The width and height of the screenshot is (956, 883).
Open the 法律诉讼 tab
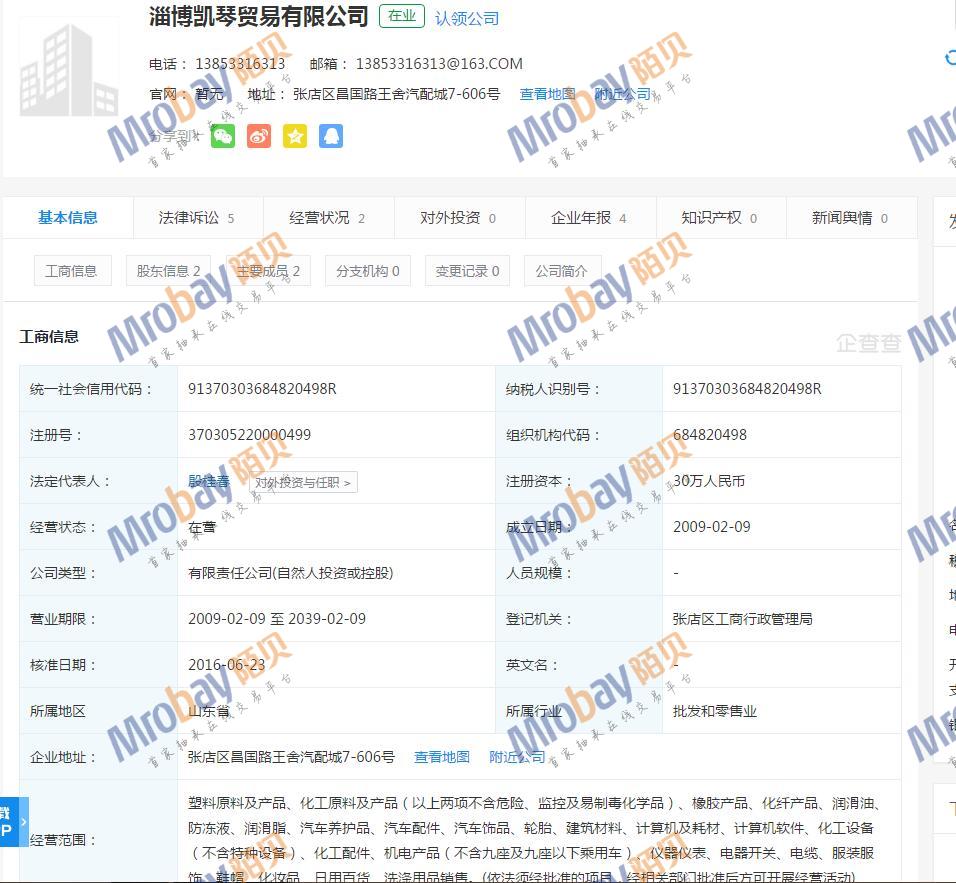click(196, 218)
